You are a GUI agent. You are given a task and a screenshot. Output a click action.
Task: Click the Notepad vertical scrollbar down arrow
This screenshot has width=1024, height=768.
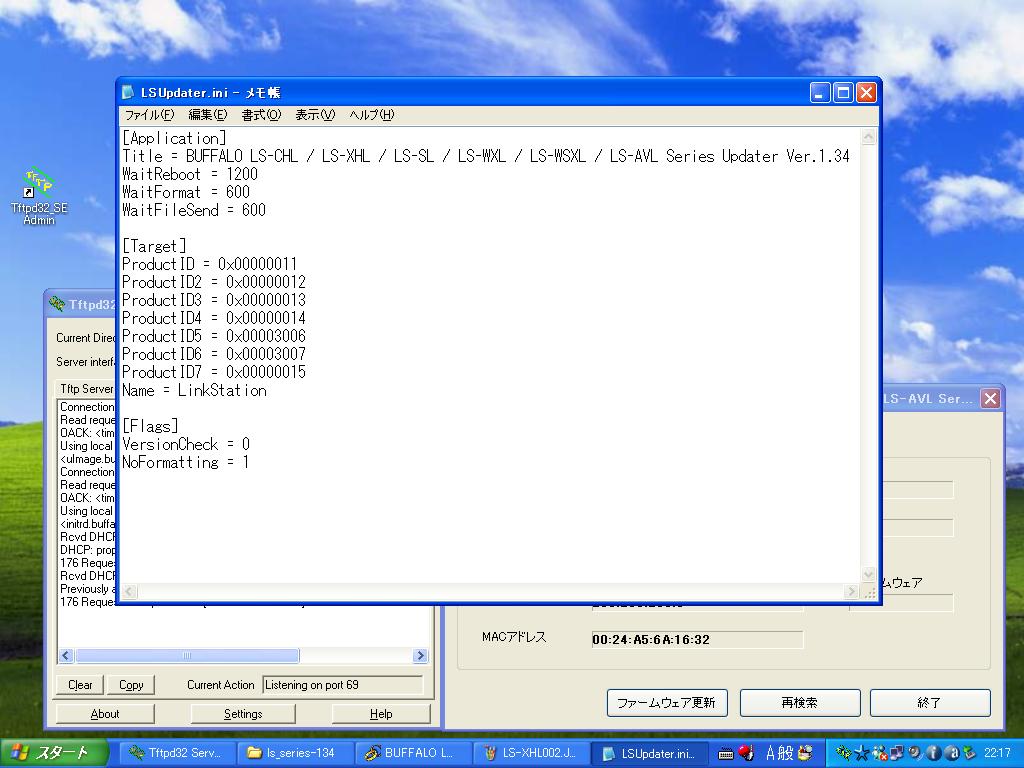pyautogui.click(x=868, y=575)
